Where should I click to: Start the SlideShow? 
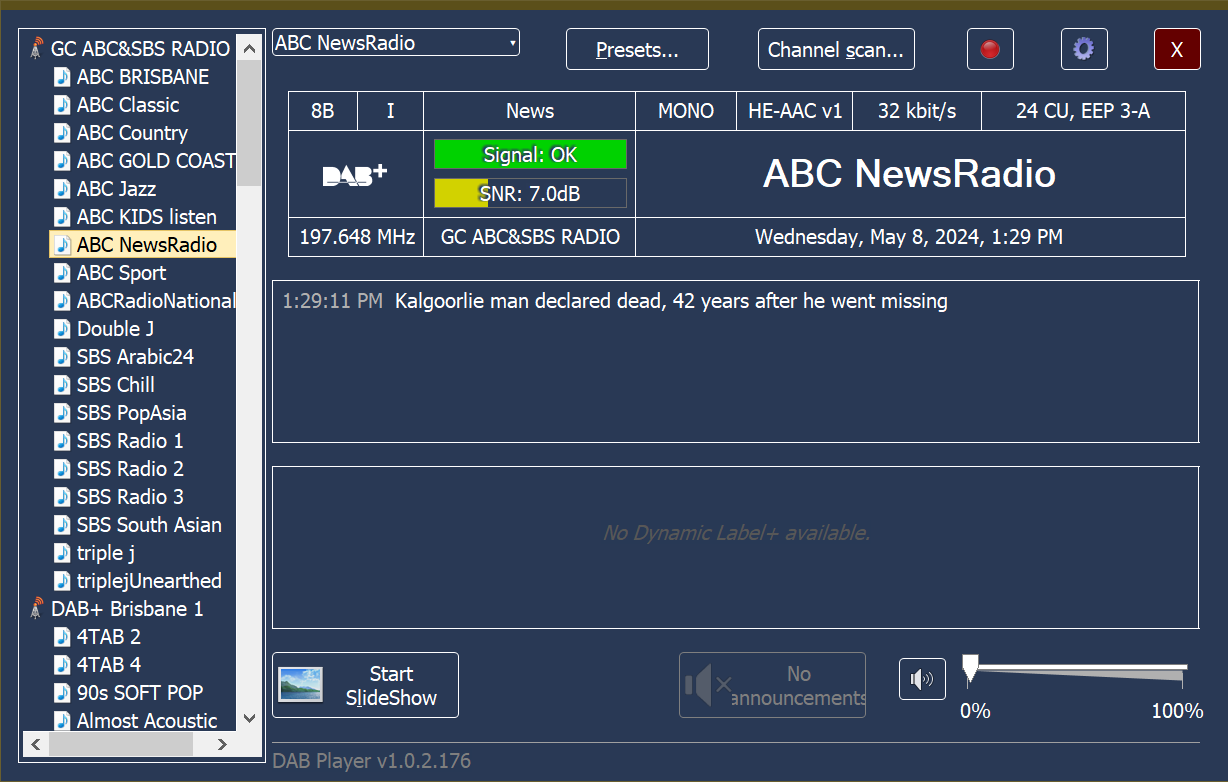click(365, 685)
